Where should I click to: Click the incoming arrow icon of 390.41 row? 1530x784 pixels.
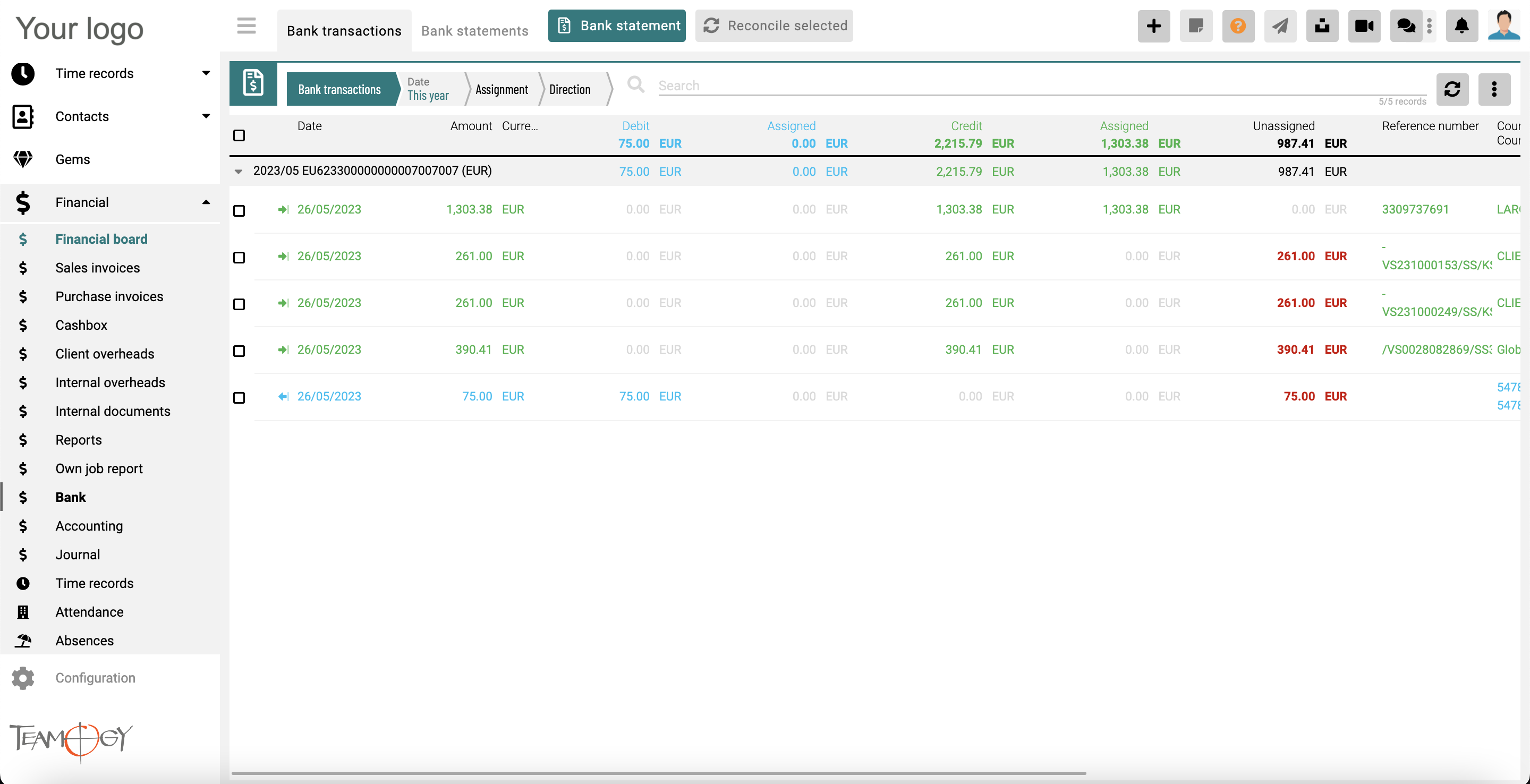pos(283,350)
